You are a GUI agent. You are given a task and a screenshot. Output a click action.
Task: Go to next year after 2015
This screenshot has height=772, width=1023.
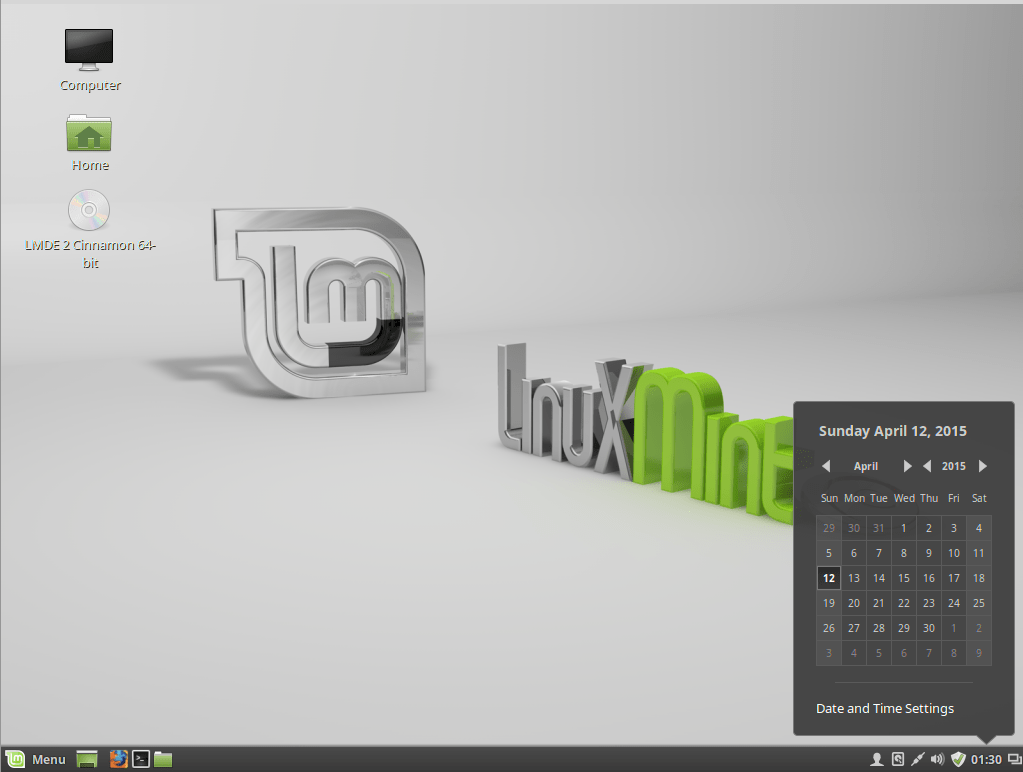tap(983, 466)
